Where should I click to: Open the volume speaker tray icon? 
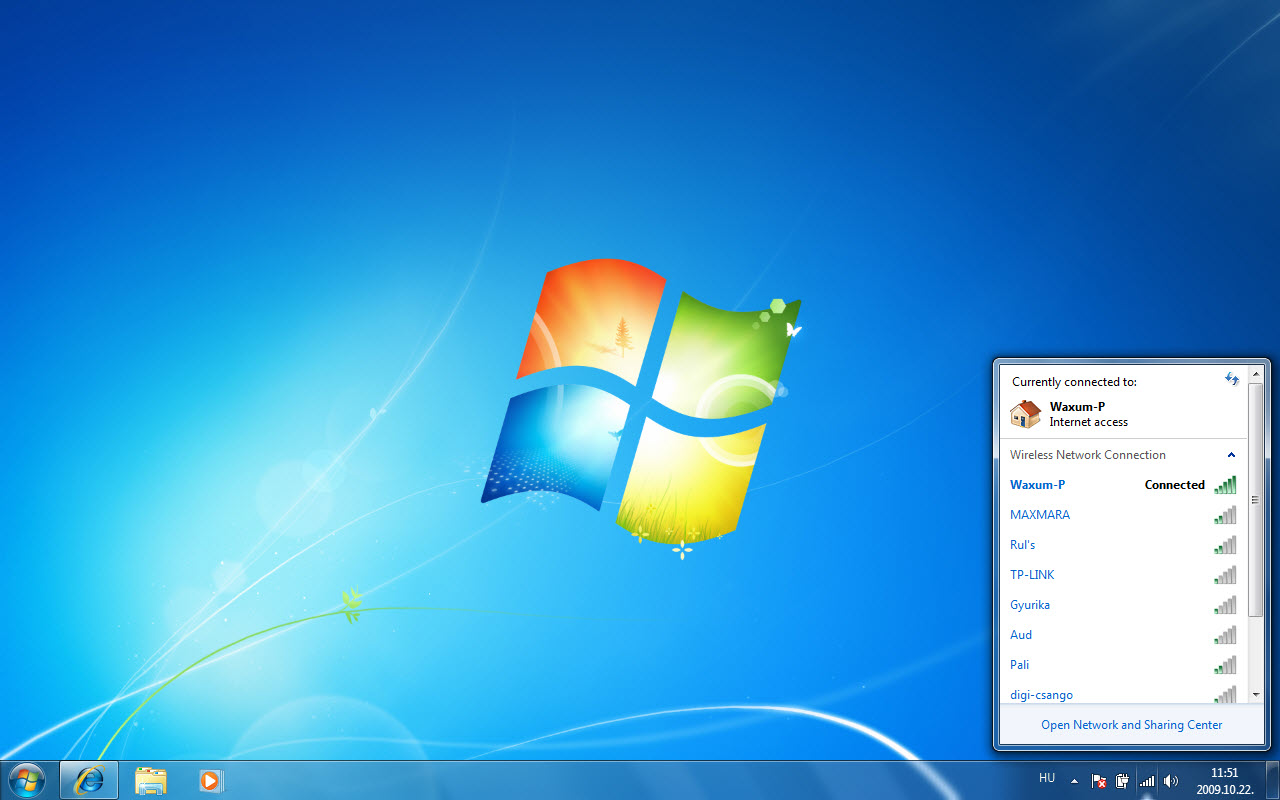coord(1171,781)
